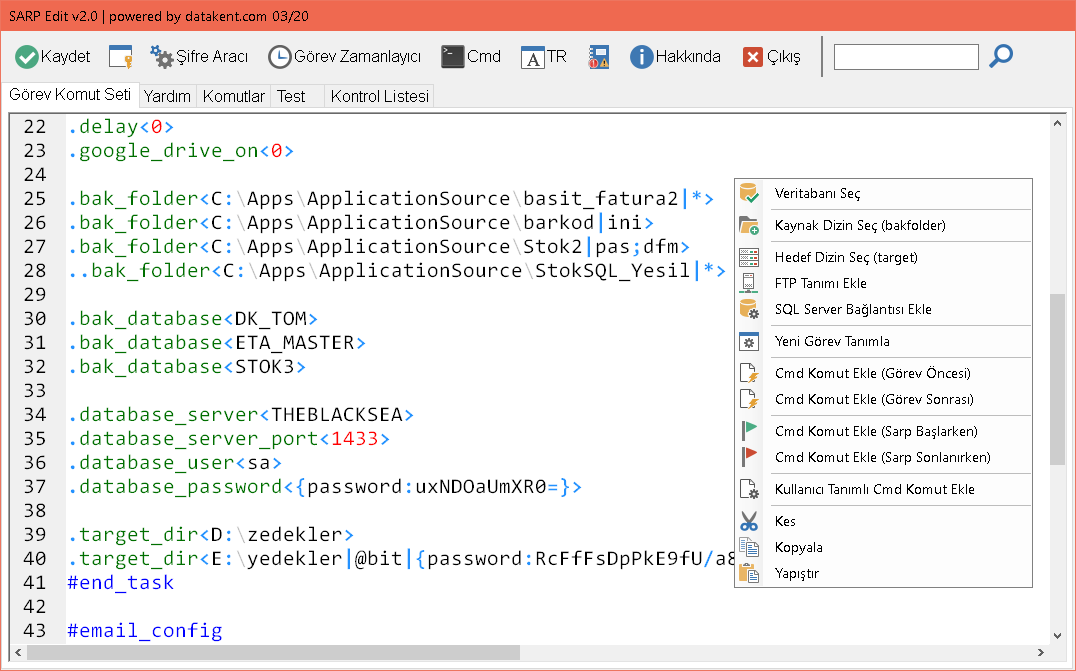Image resolution: width=1076 pixels, height=671 pixels.
Task: Click the vertical scrollbar up arrow
Action: click(x=1057, y=123)
